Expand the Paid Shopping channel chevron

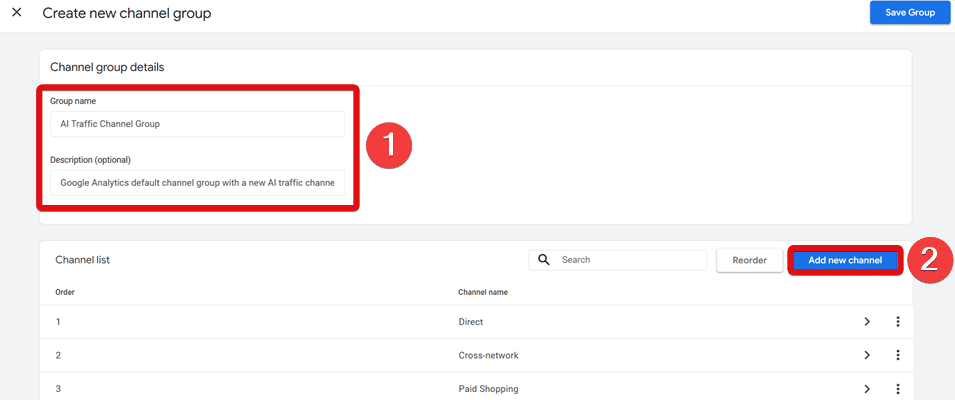pyautogui.click(x=867, y=389)
